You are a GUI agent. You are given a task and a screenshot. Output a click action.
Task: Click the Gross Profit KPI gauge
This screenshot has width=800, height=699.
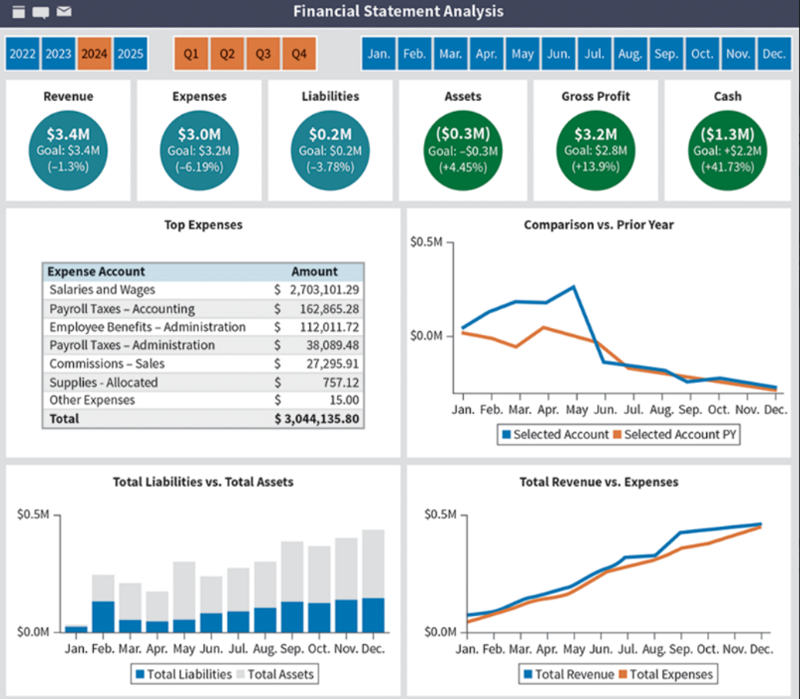point(595,146)
